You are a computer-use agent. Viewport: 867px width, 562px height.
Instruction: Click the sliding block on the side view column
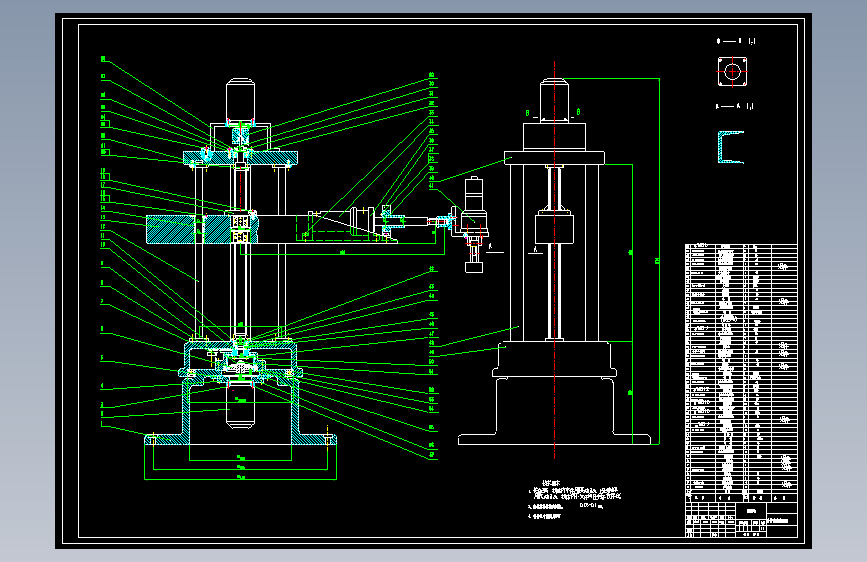click(555, 229)
